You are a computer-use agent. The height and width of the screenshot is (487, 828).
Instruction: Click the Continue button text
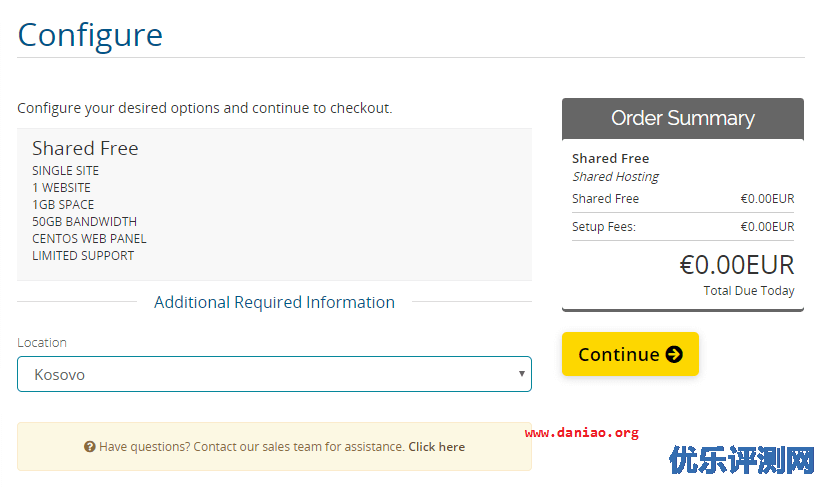[x=618, y=354]
